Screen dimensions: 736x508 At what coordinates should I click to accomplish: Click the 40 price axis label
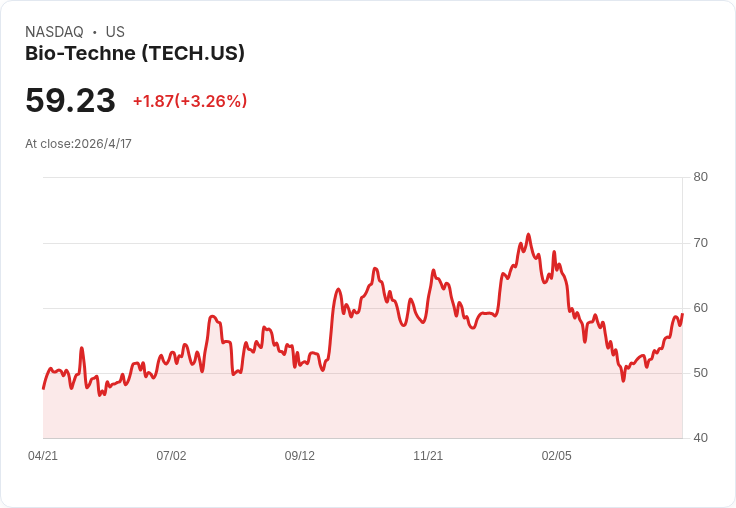click(x=700, y=438)
